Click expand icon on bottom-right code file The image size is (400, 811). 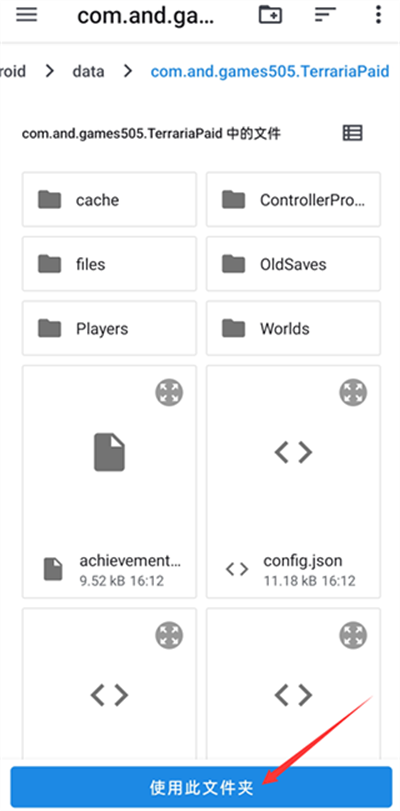pyautogui.click(x=353, y=636)
